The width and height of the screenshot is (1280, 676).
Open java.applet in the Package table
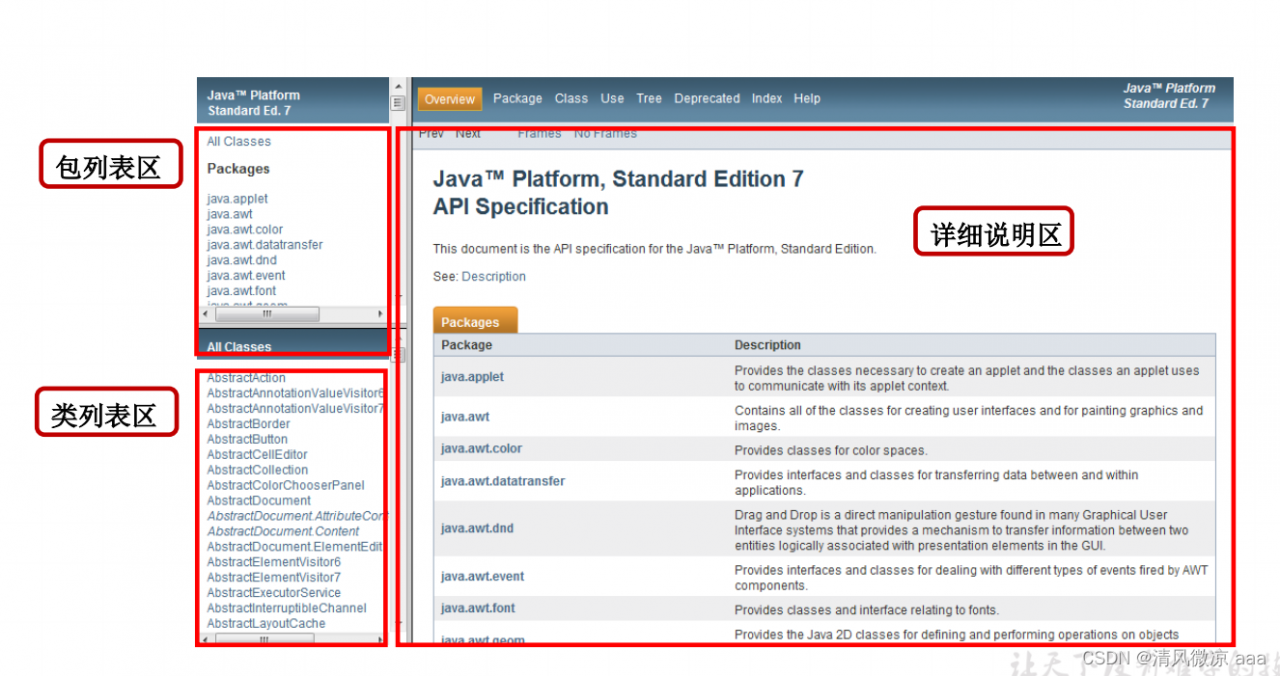pos(472,377)
